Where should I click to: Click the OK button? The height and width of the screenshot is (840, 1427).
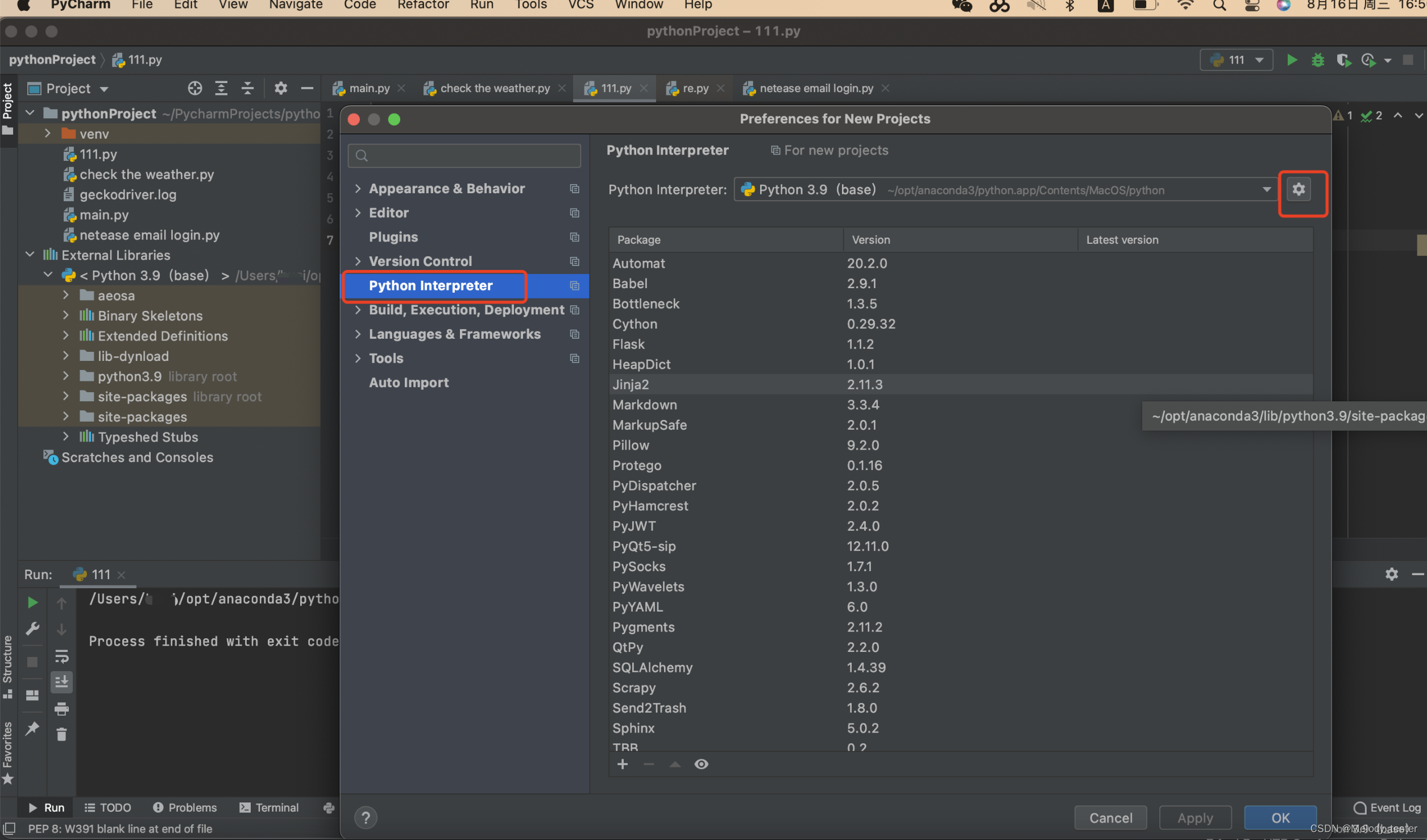point(1280,818)
